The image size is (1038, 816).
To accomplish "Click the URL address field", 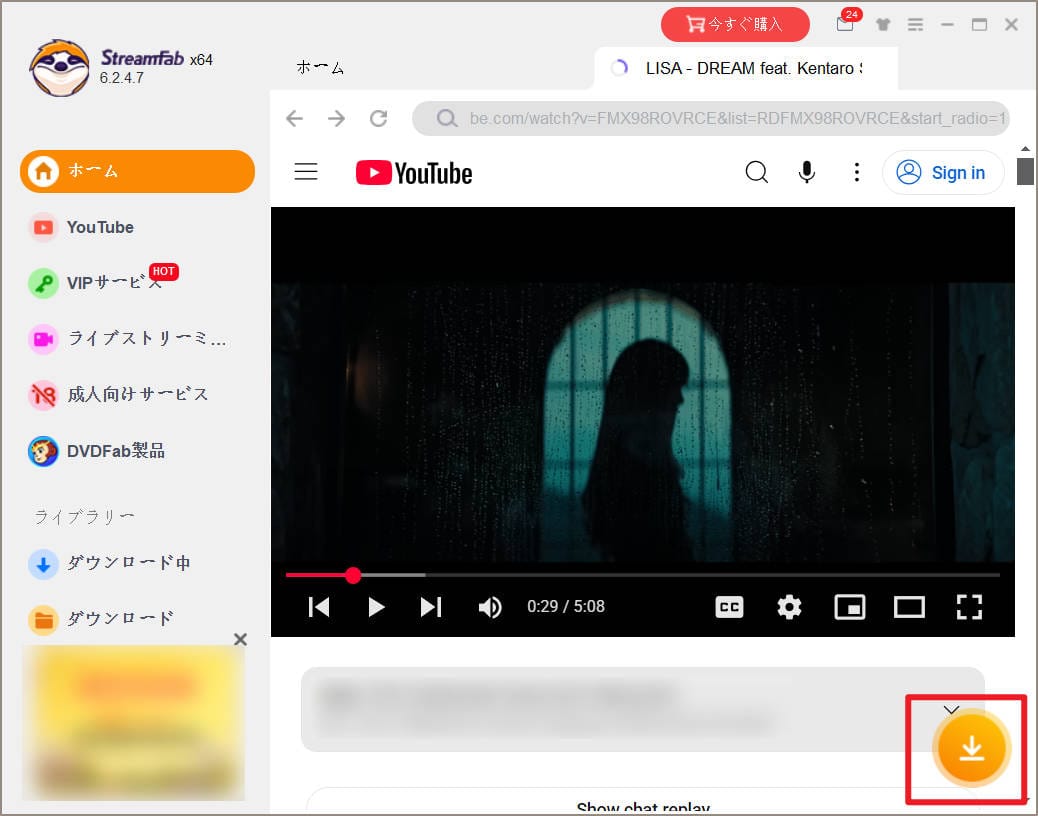I will [711, 118].
